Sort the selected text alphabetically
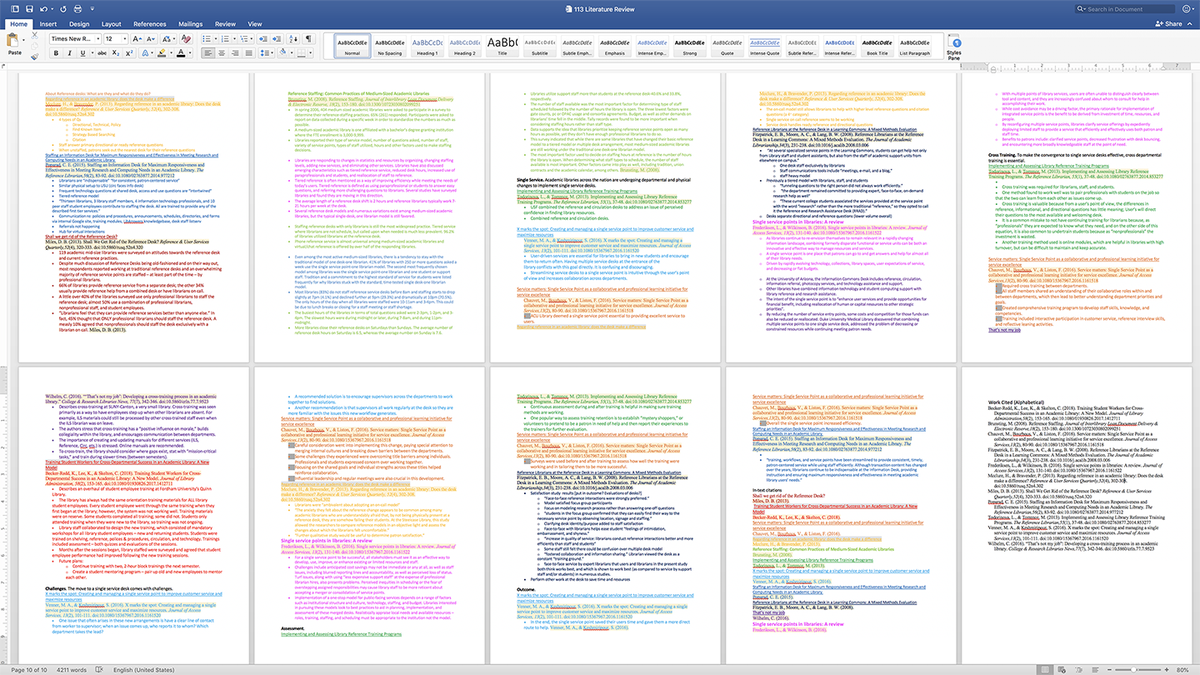Image resolution: width=1200 pixels, height=675 pixels. point(294,39)
